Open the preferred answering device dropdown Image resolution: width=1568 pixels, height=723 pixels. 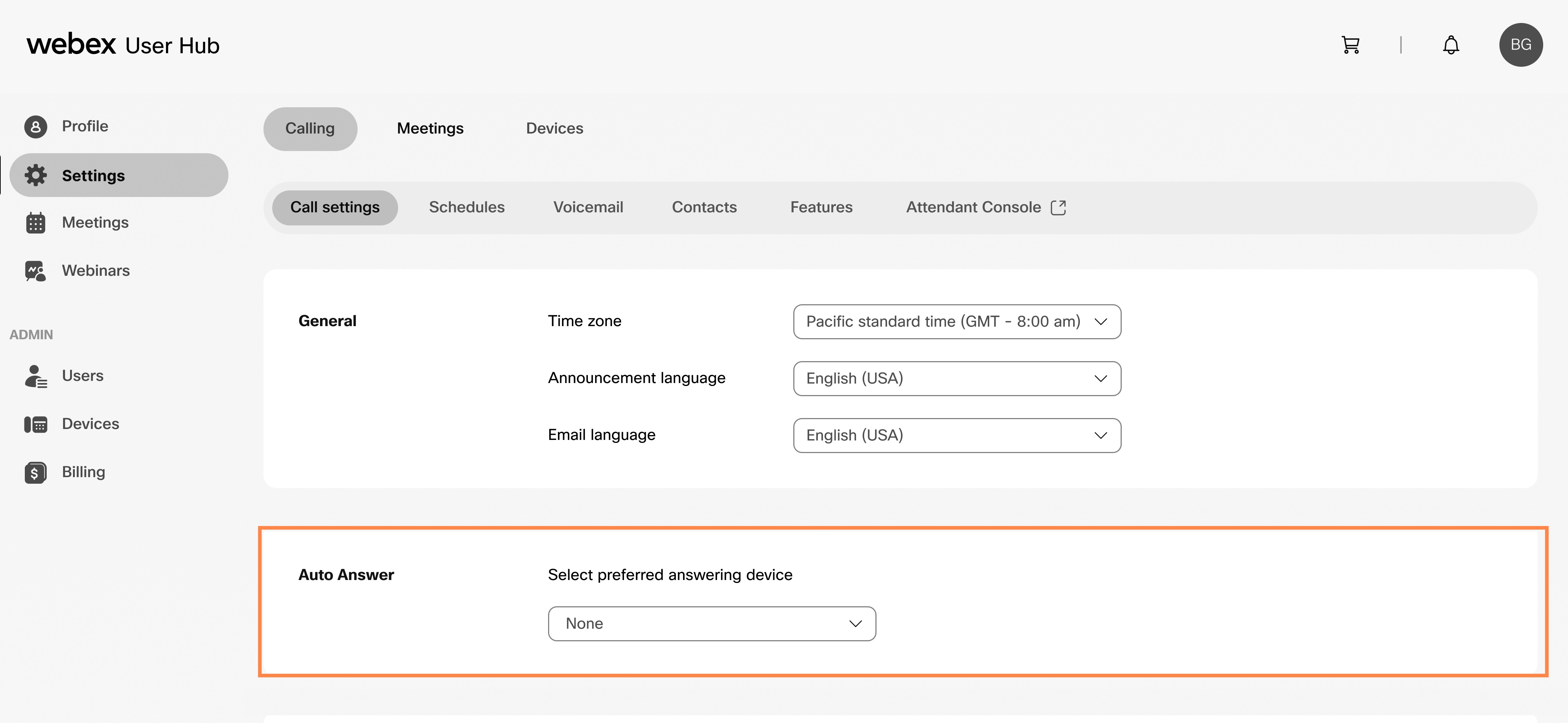pos(712,623)
